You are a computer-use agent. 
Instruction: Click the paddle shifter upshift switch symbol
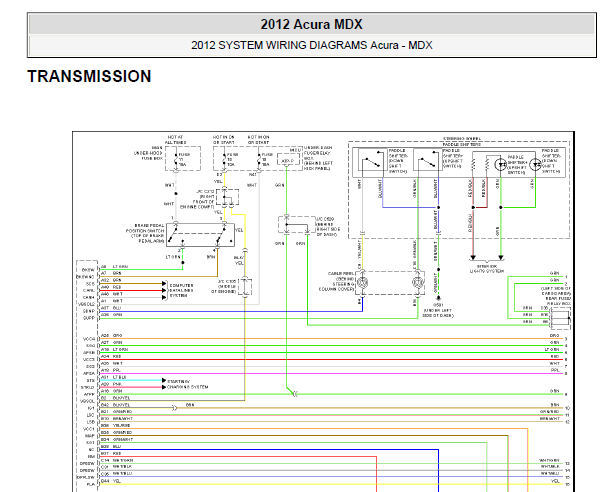[427, 162]
